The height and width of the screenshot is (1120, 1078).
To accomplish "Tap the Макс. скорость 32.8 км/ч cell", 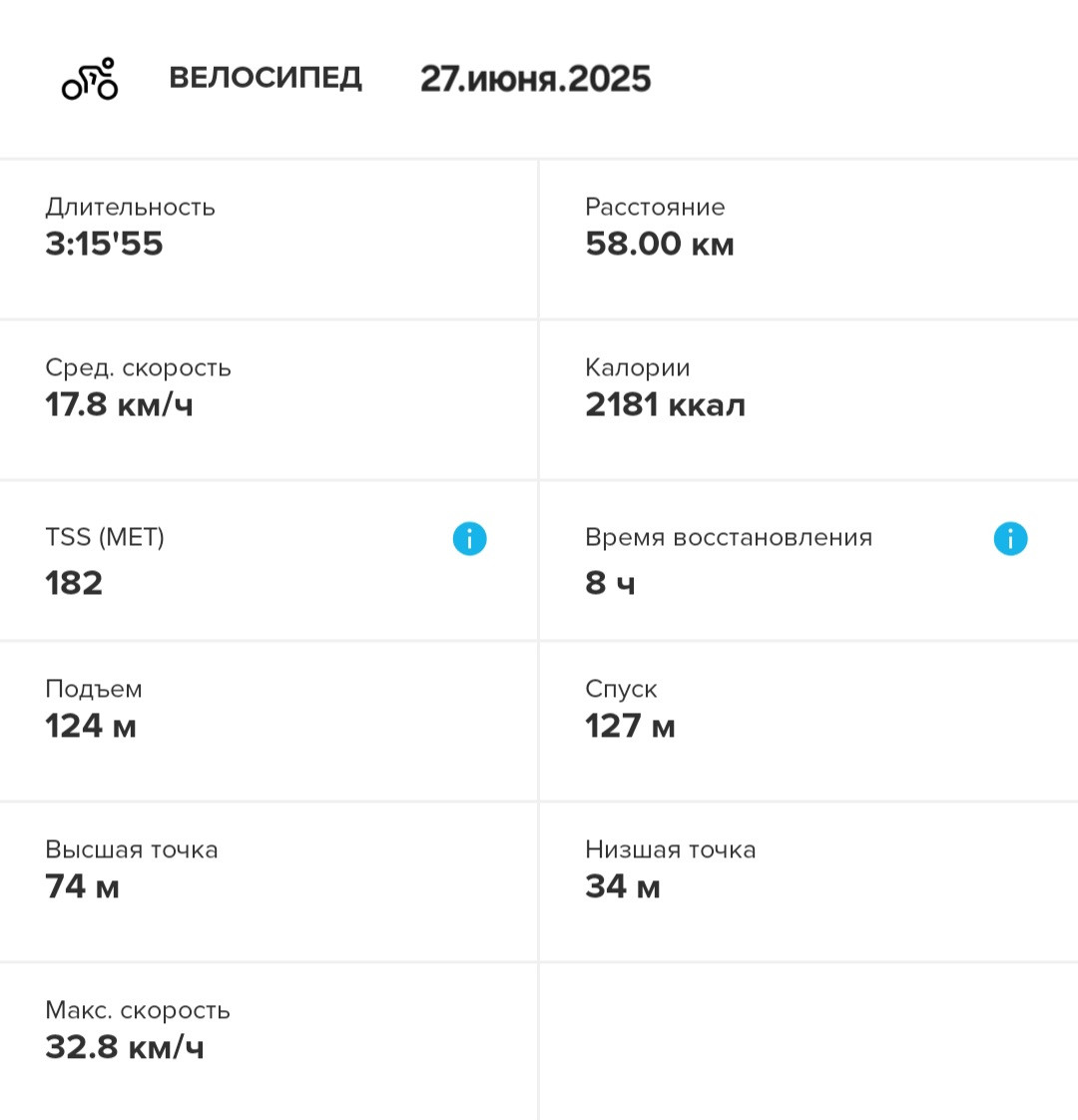I will point(269,1041).
